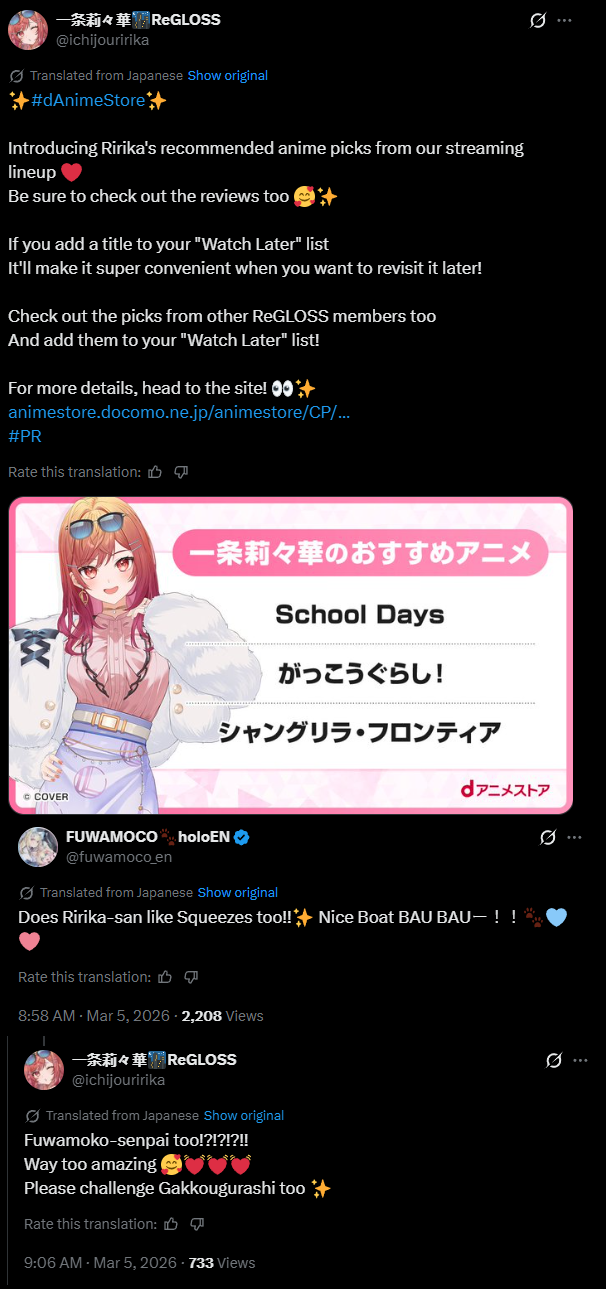606x1289 pixels.
Task: Open the more options menu on the bottom reply
Action: pos(581,1060)
